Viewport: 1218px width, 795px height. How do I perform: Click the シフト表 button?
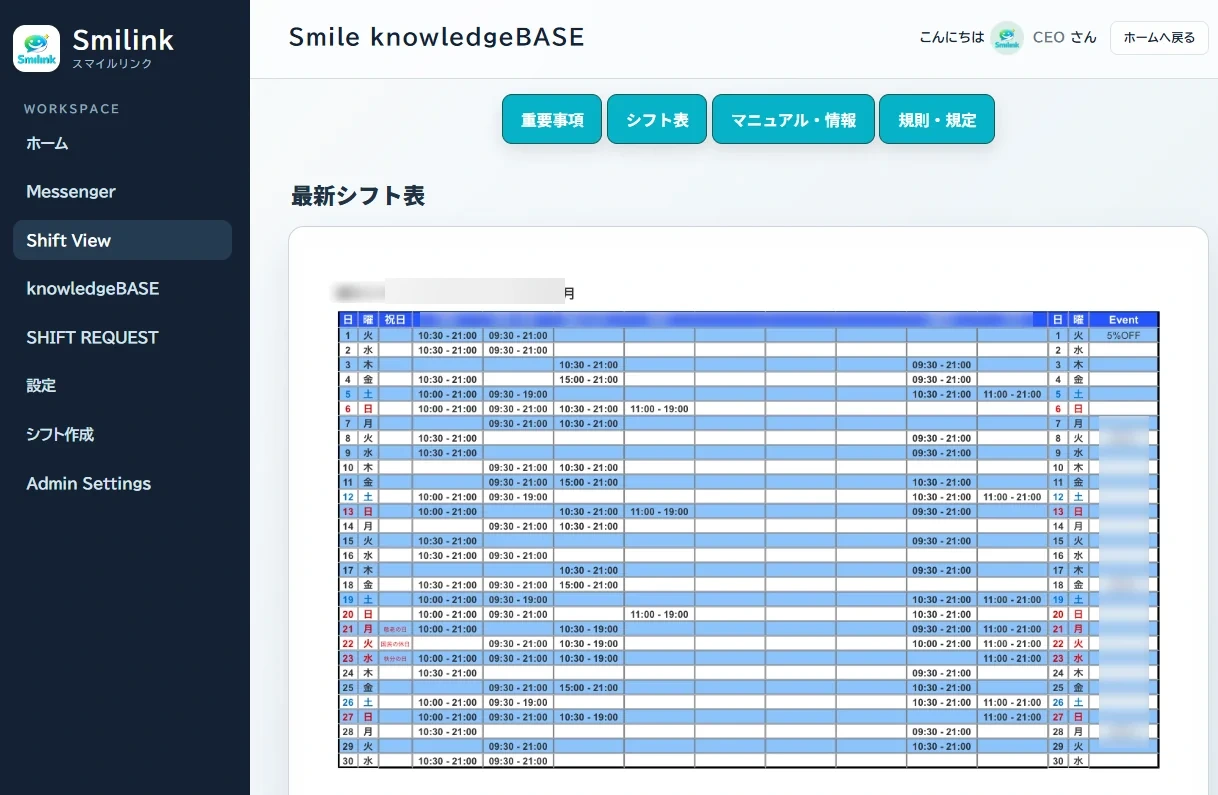(657, 120)
